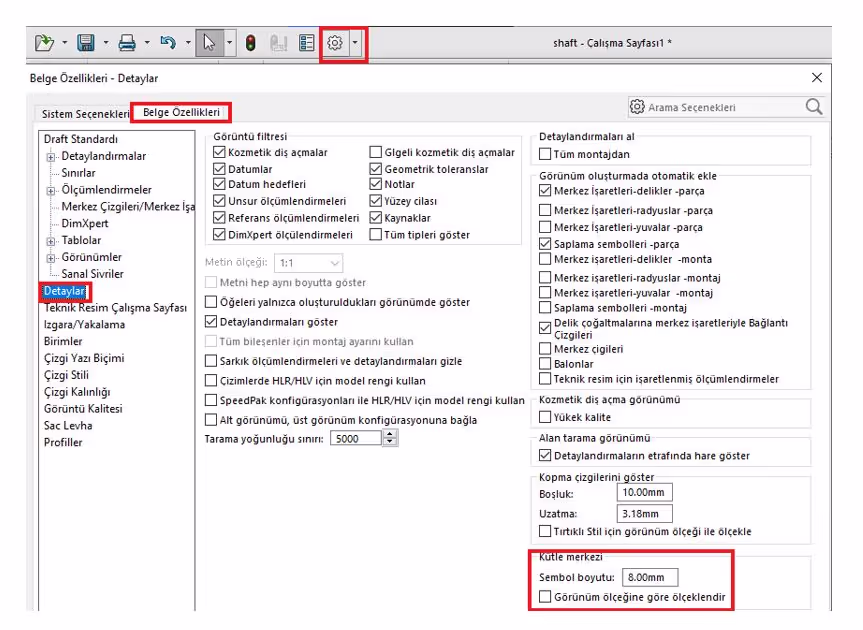
Task: Activate the Select cursor tool
Action: pyautogui.click(x=209, y=42)
